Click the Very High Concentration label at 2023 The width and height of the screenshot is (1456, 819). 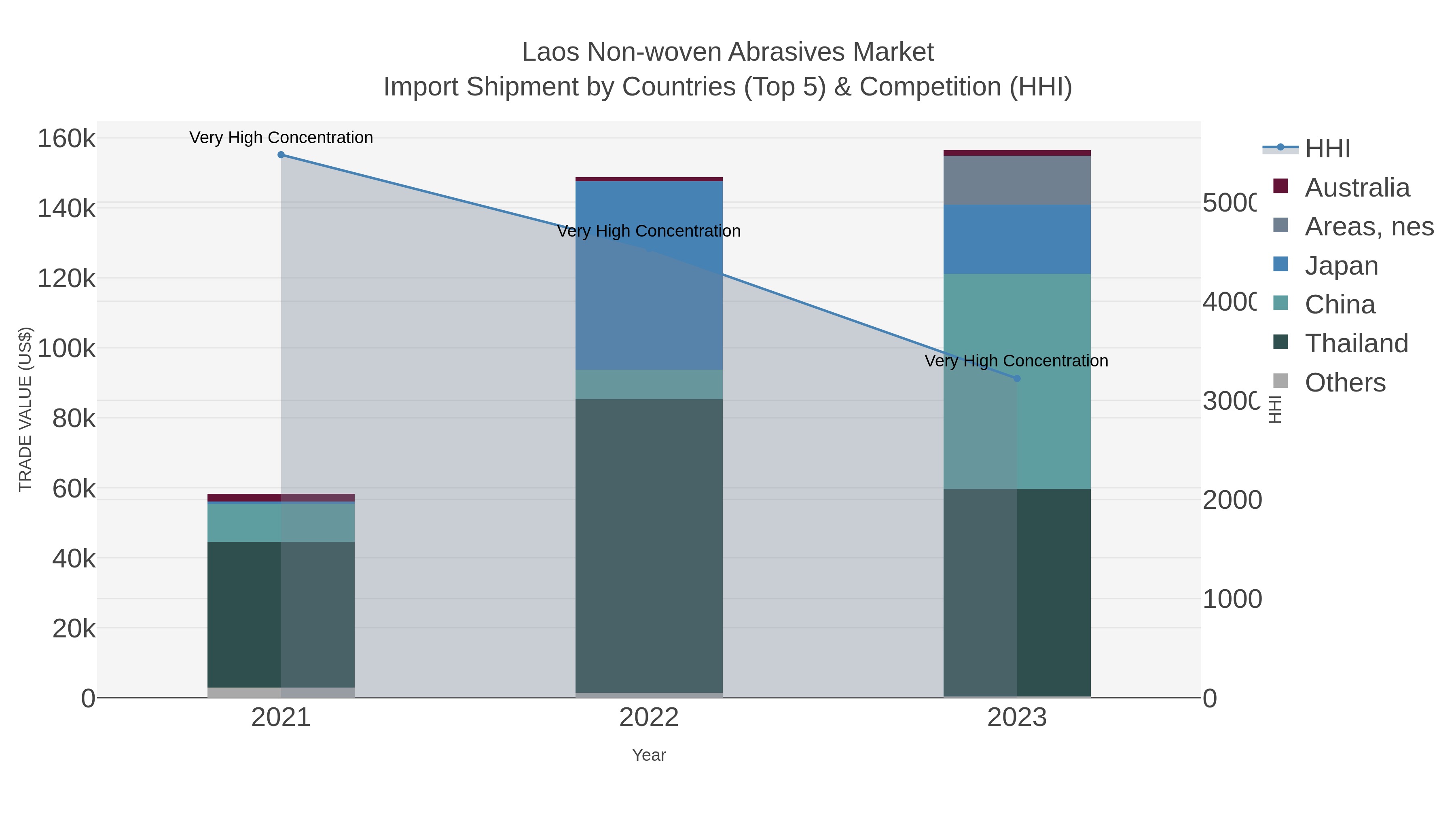pyautogui.click(x=1016, y=361)
